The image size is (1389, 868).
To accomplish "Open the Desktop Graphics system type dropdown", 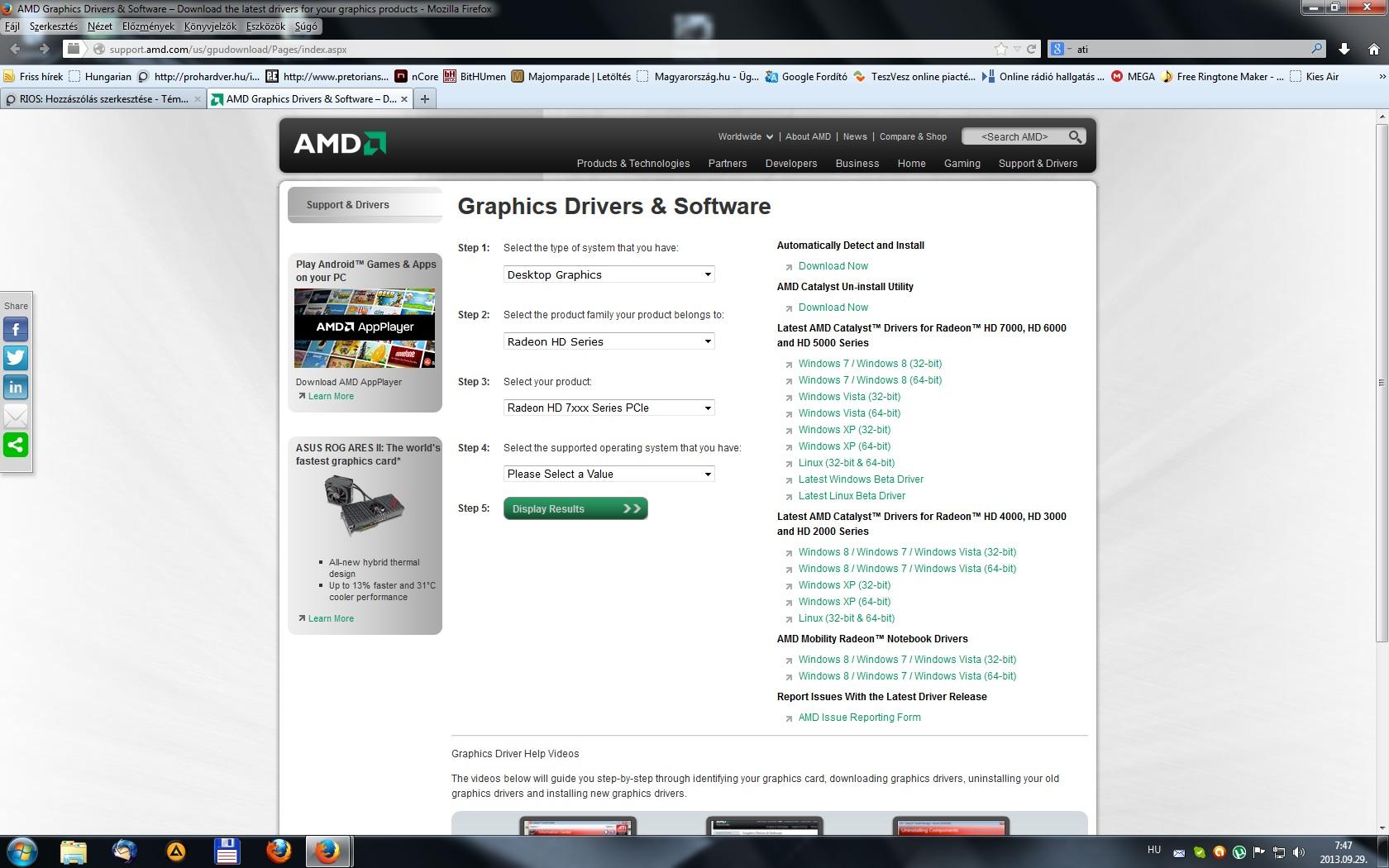I will [x=609, y=274].
